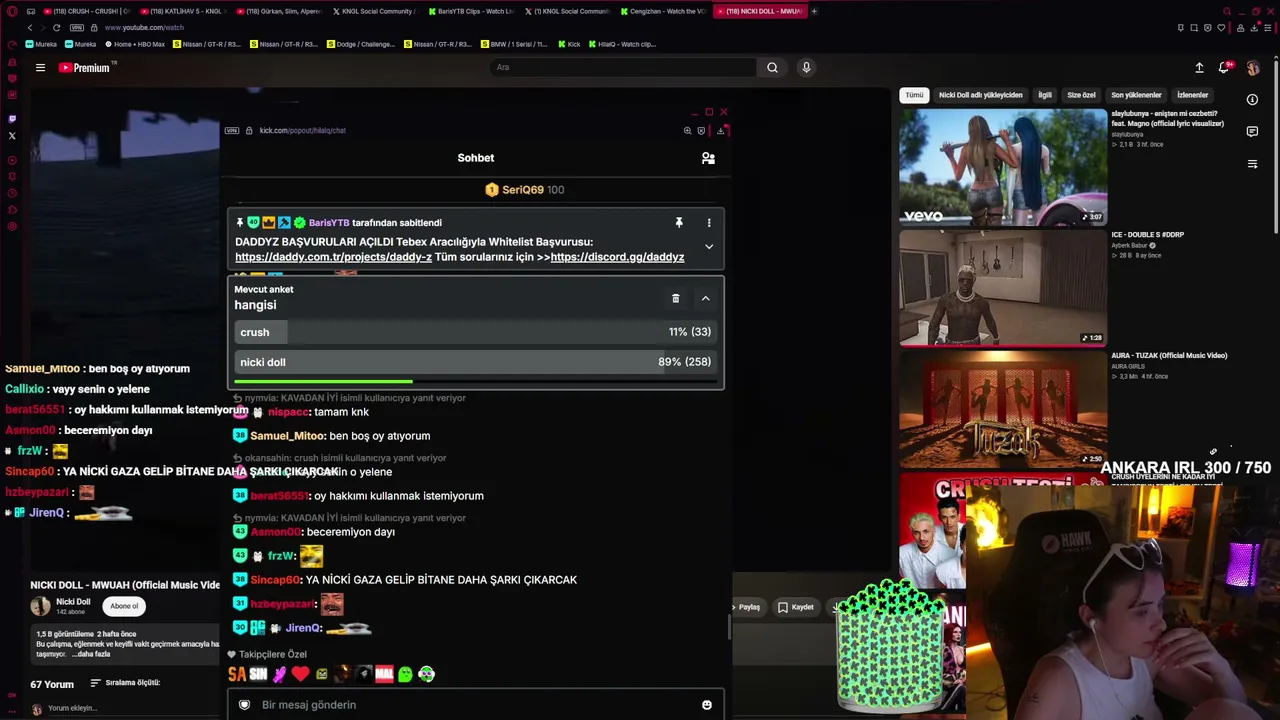Toggle VPN badge in main address bar
This screenshot has width=1280, height=720.
coord(77,27)
